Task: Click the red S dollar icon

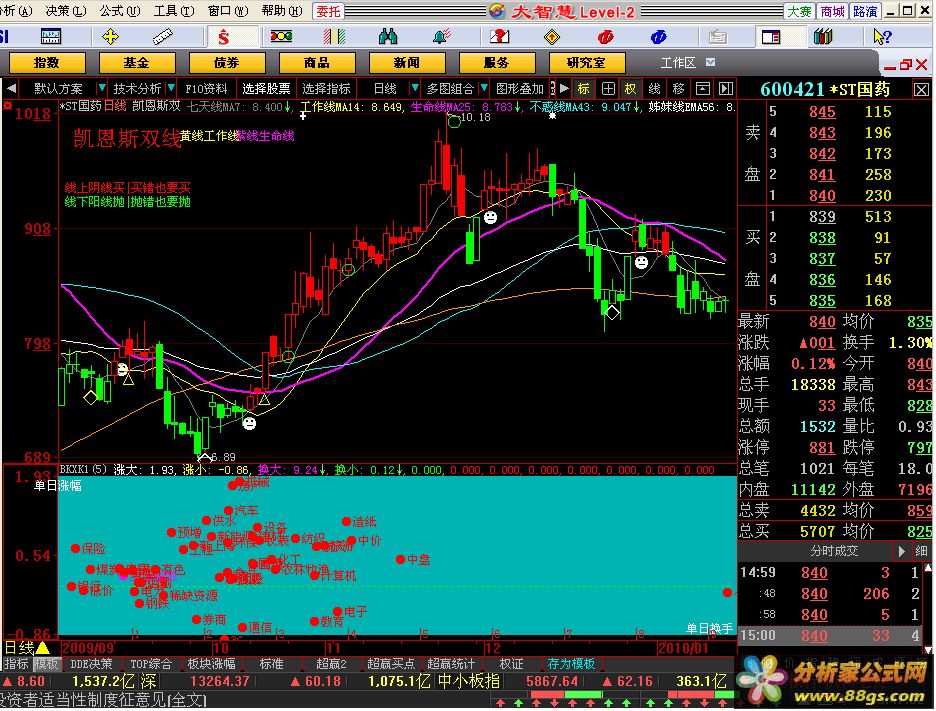Action: pos(223,37)
